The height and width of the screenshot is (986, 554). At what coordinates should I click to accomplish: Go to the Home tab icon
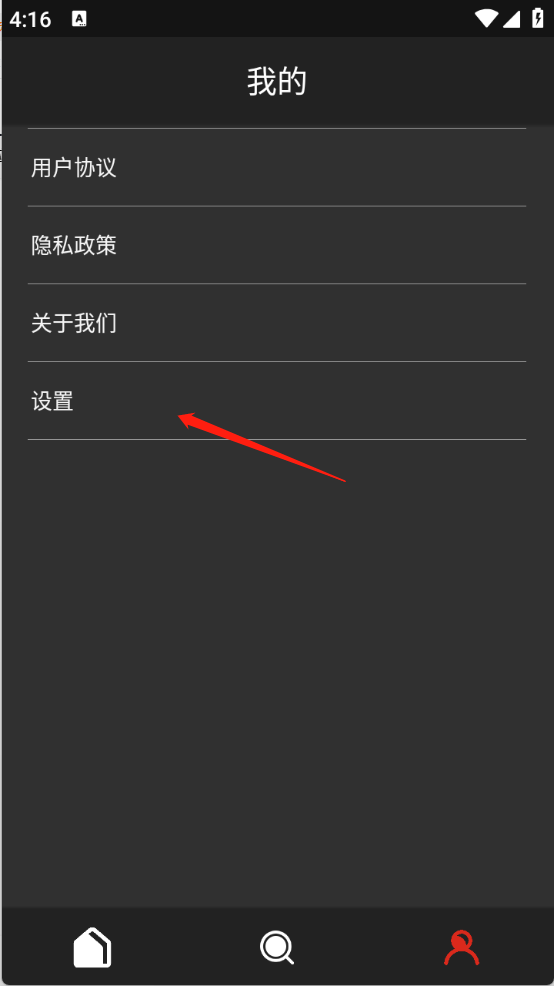92,946
